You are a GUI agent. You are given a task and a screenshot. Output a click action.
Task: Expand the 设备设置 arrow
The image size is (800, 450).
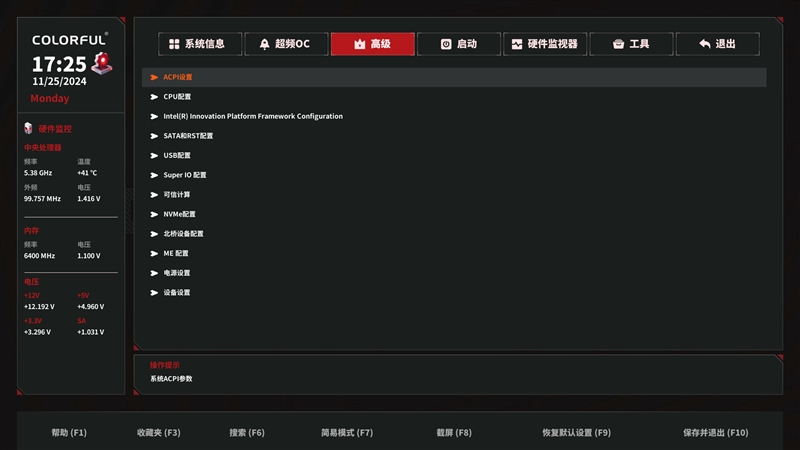[x=154, y=292]
